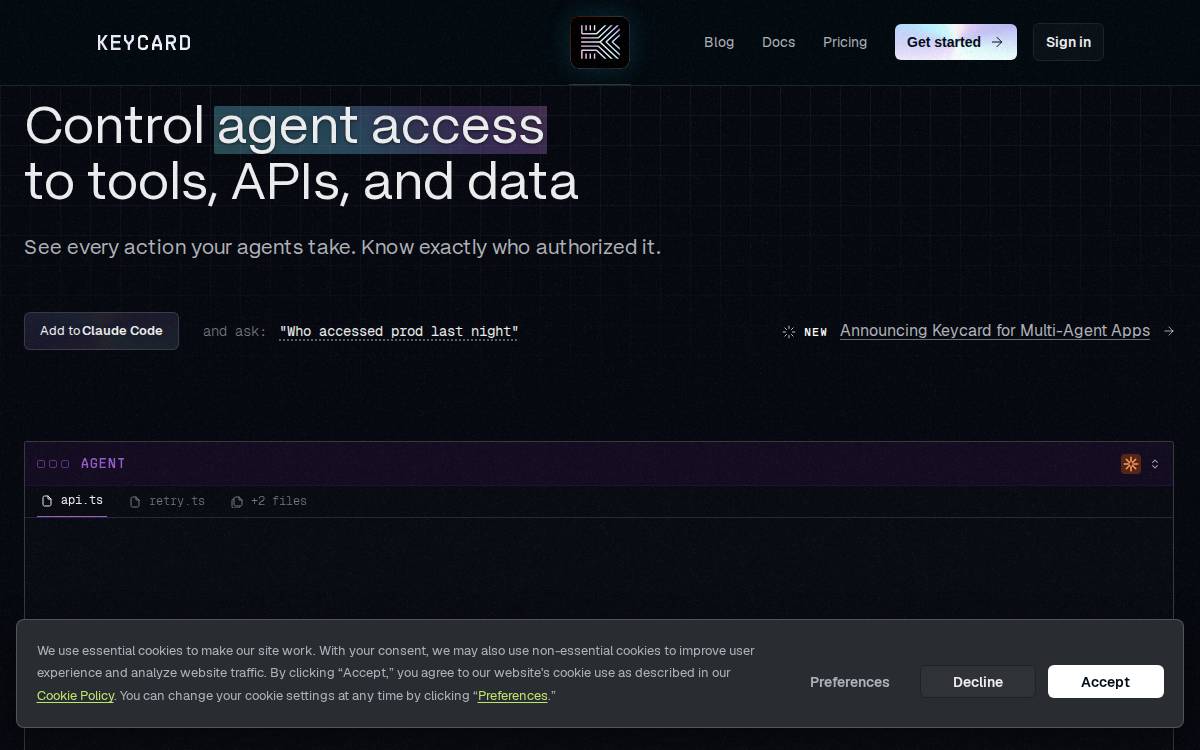The height and width of the screenshot is (750, 1200).
Task: Click the orange Claude icon in AGENT panel
Action: (1131, 464)
